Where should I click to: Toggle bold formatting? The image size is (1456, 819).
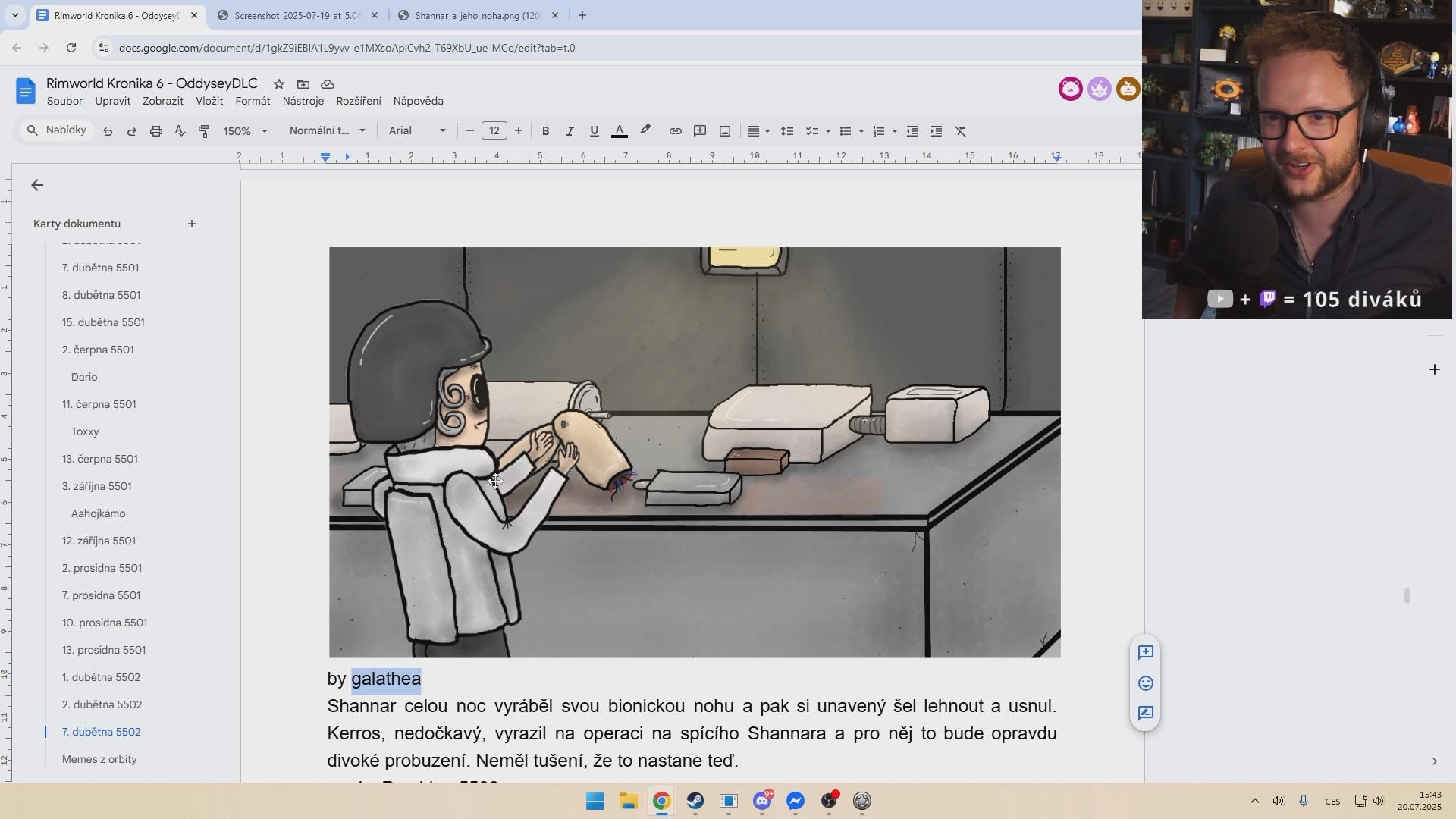click(545, 131)
